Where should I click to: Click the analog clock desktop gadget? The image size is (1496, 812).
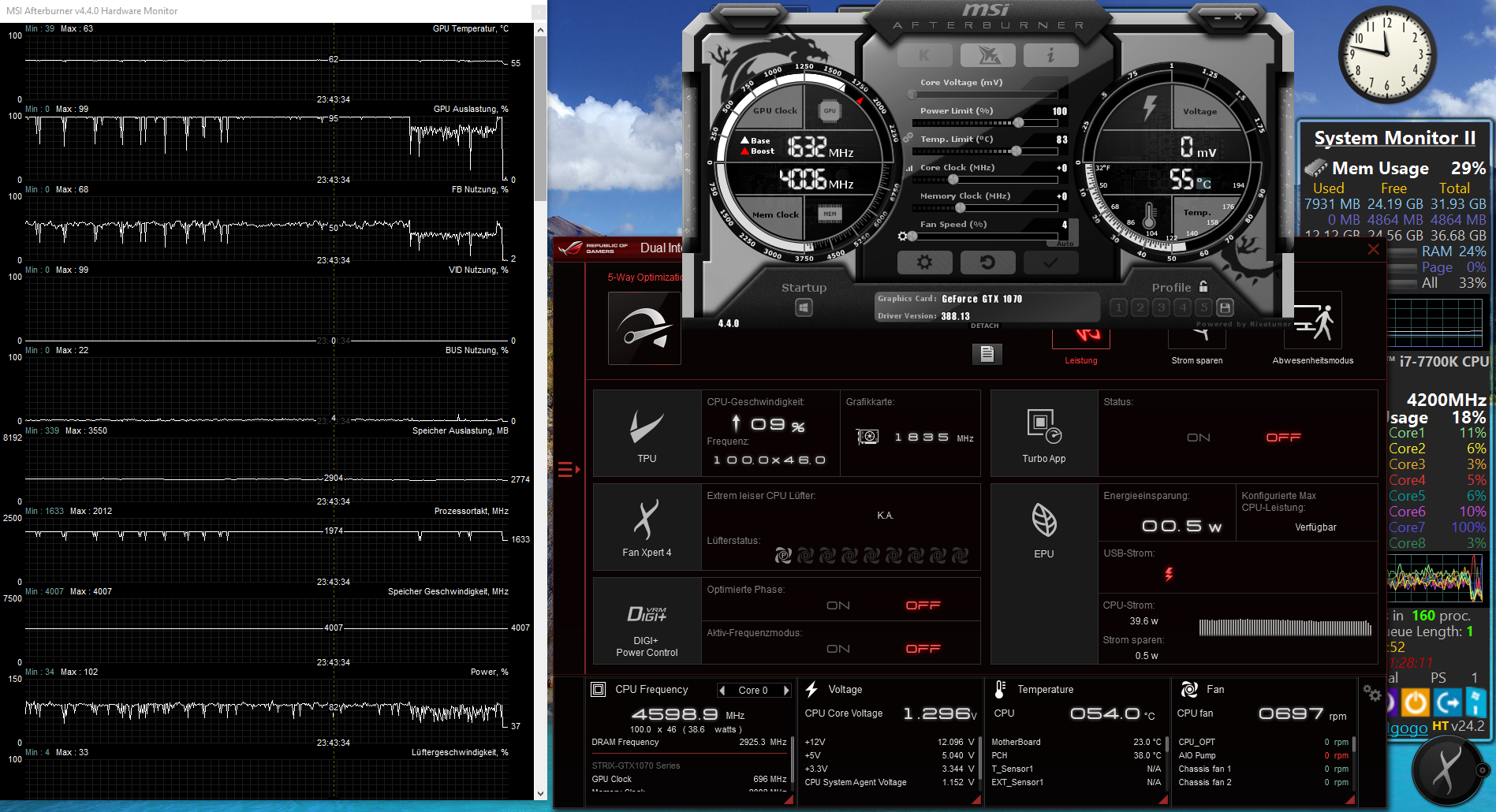tap(1386, 54)
